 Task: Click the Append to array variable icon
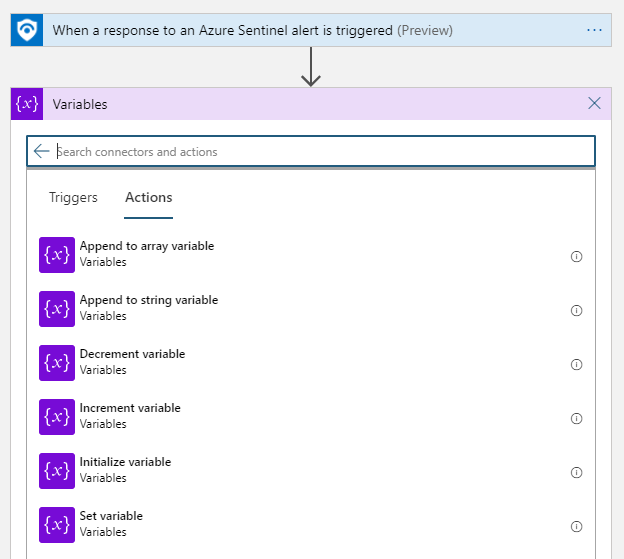pyautogui.click(x=57, y=255)
